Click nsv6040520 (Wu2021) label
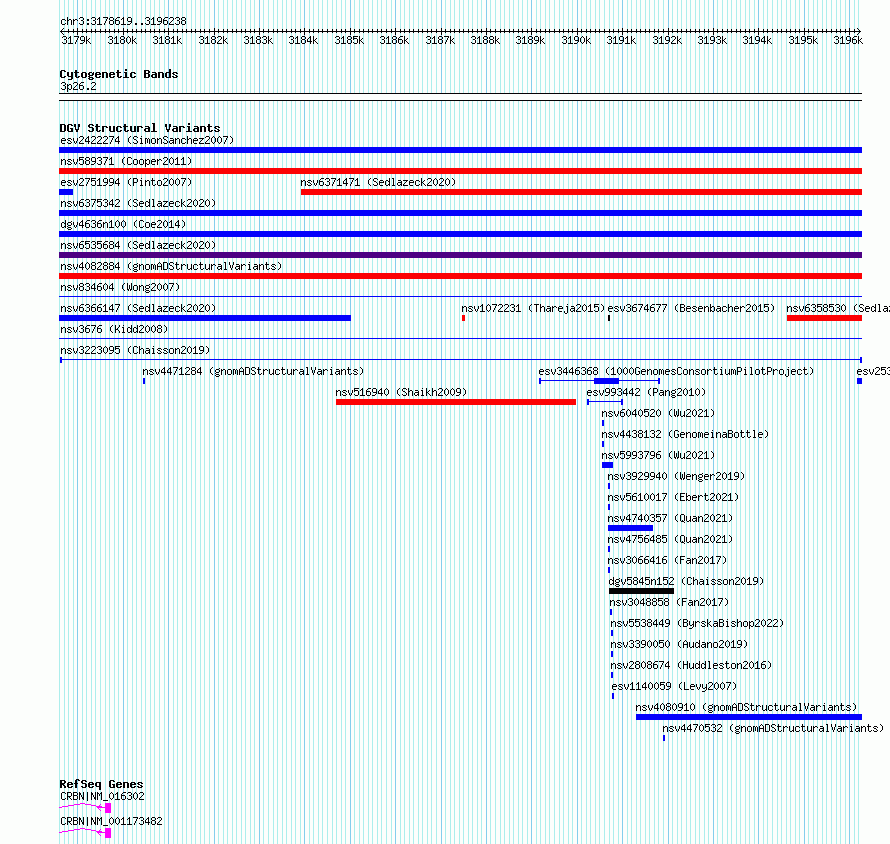The width and height of the screenshot is (890, 844). (x=658, y=413)
